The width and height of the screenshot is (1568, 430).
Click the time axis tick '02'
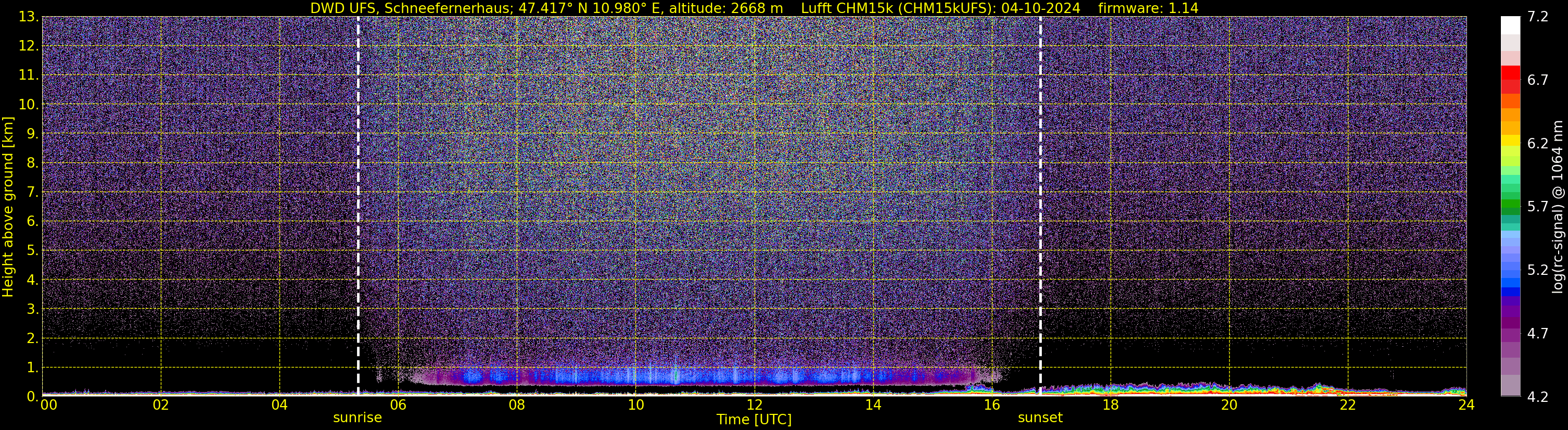tap(161, 406)
